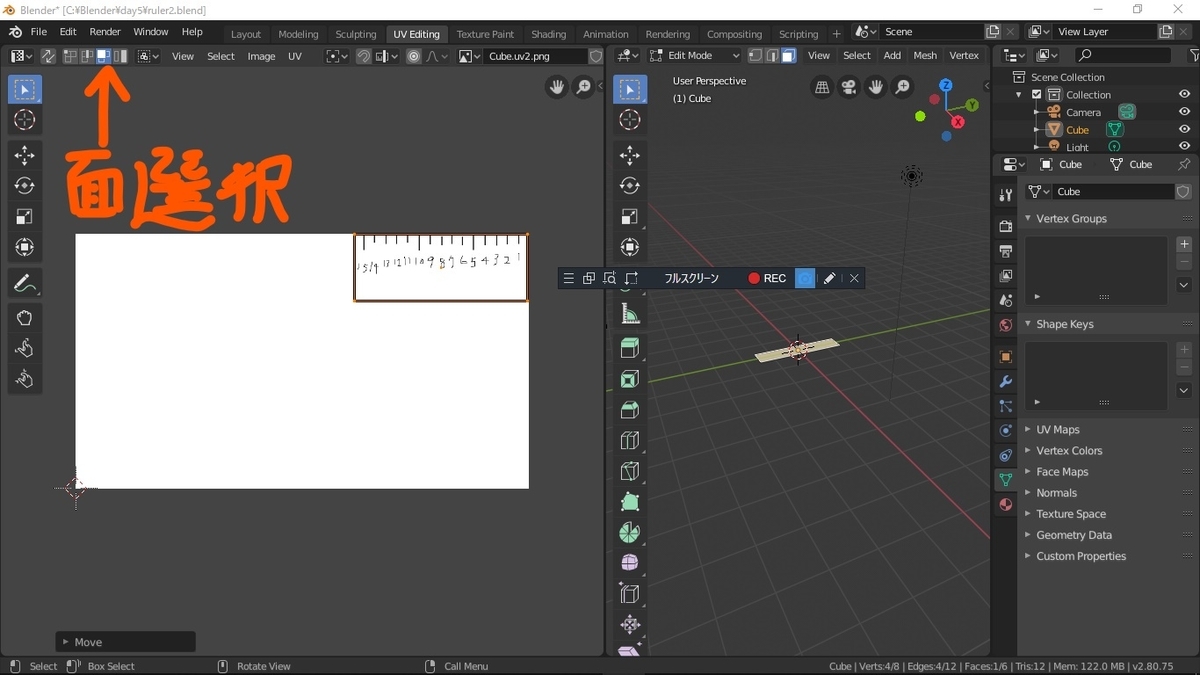Select the Loop Cut tool

pos(630,440)
